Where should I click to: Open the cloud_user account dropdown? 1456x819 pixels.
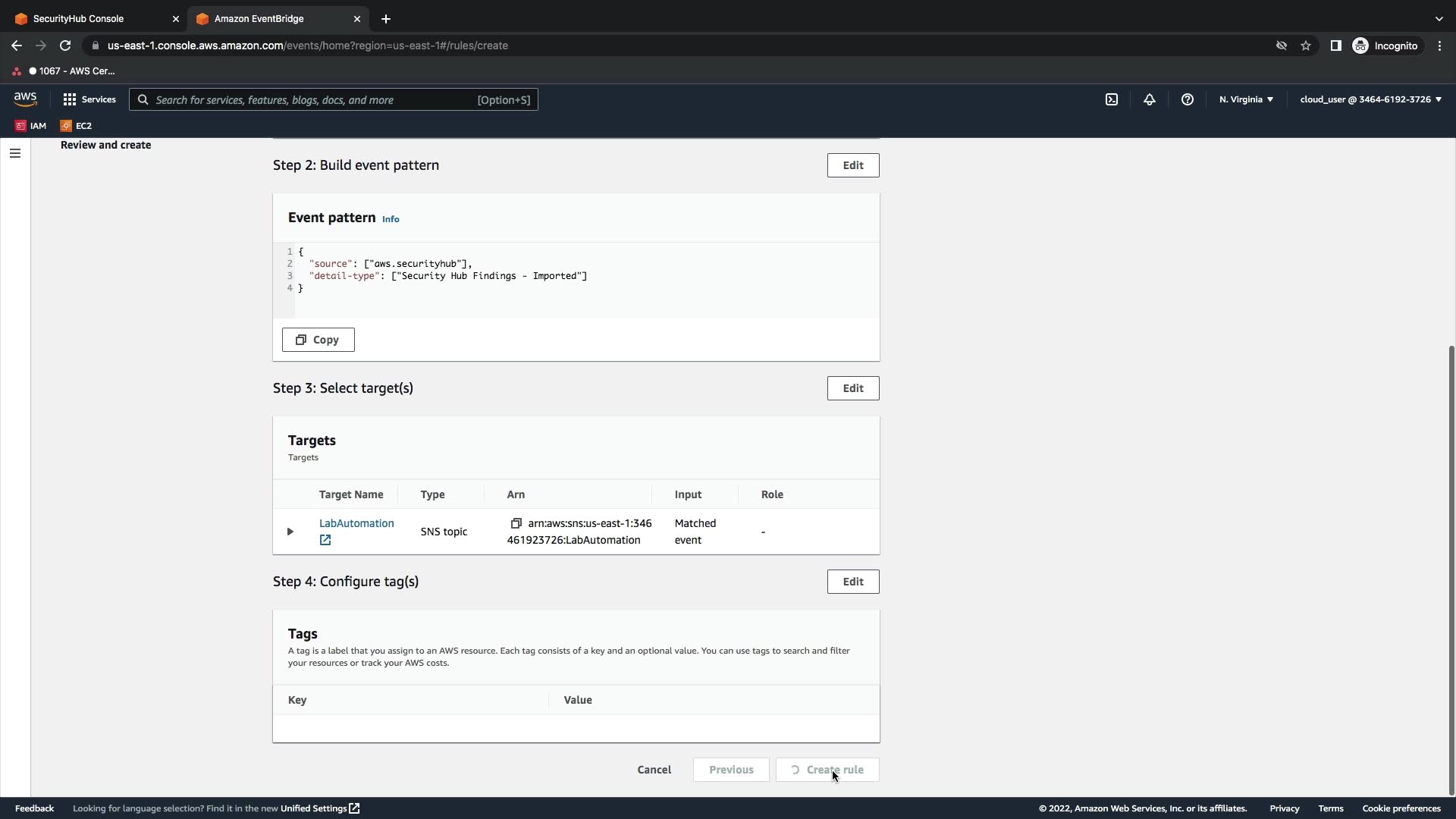(x=1370, y=99)
